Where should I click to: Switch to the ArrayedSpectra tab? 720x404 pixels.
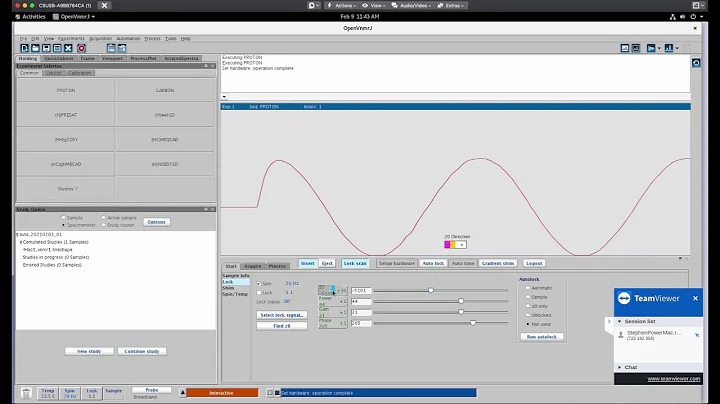181,58
